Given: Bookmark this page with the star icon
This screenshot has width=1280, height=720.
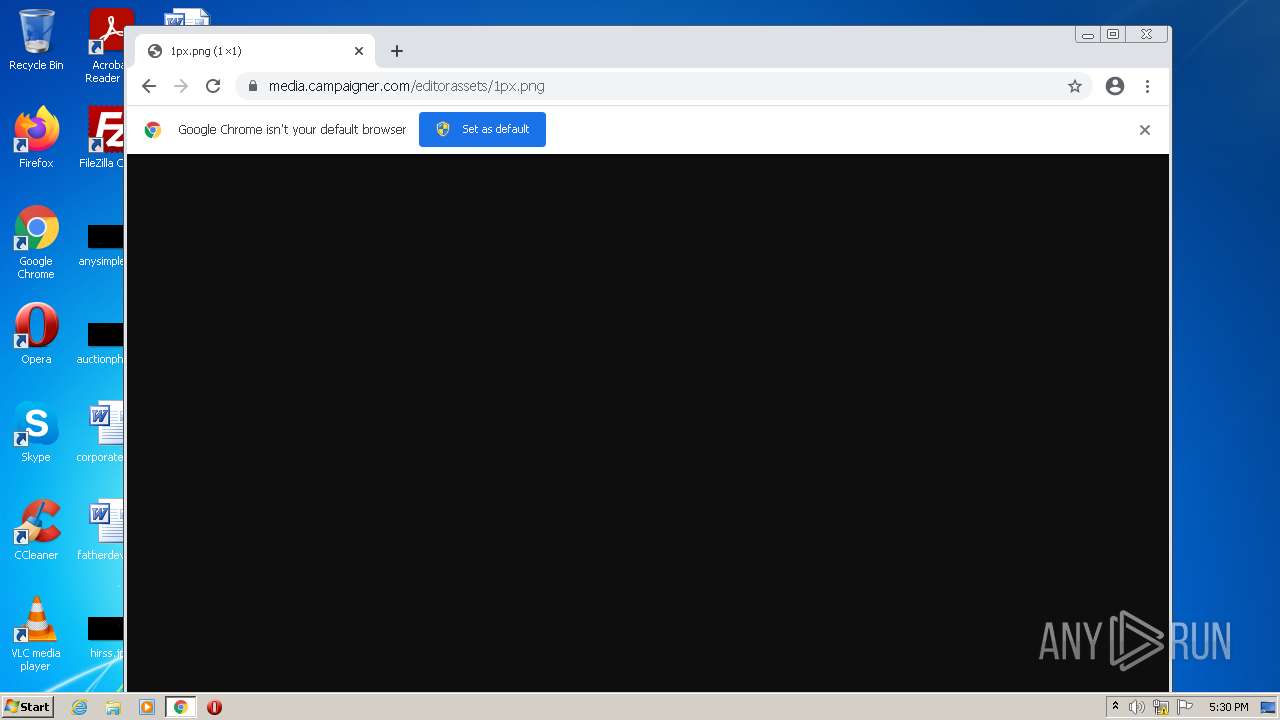Looking at the screenshot, I should [x=1075, y=86].
